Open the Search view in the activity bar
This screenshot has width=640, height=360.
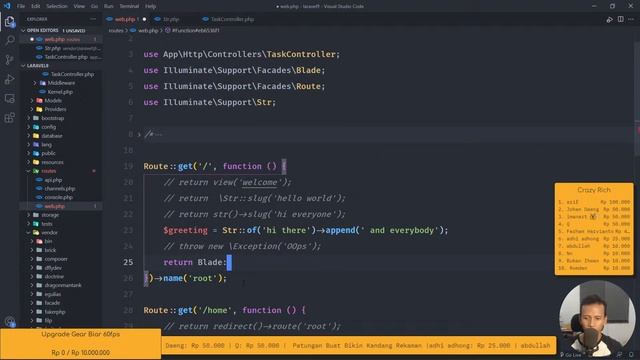[x=9, y=40]
